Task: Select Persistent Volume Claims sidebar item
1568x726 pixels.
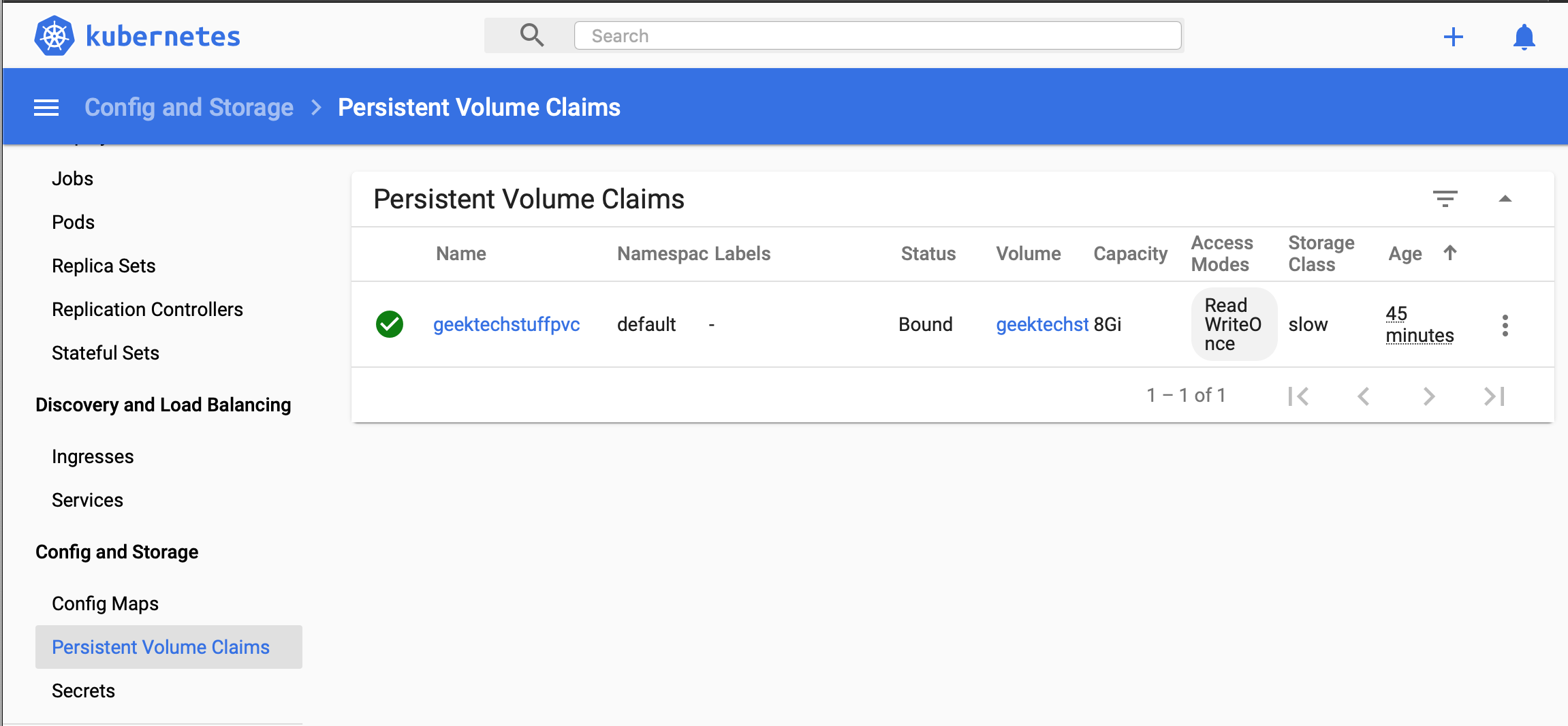Action: pos(169,647)
